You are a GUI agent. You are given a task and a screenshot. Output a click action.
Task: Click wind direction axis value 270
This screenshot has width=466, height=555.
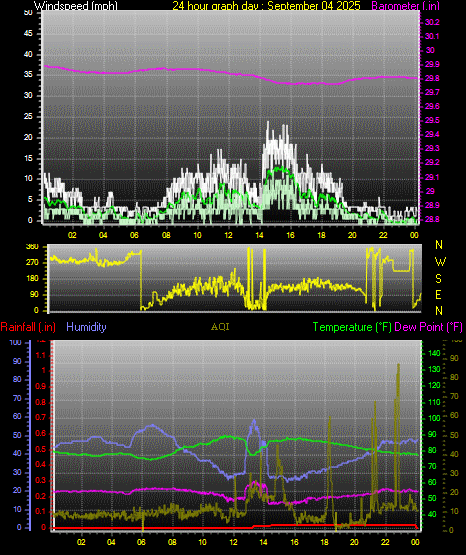(x=32, y=263)
